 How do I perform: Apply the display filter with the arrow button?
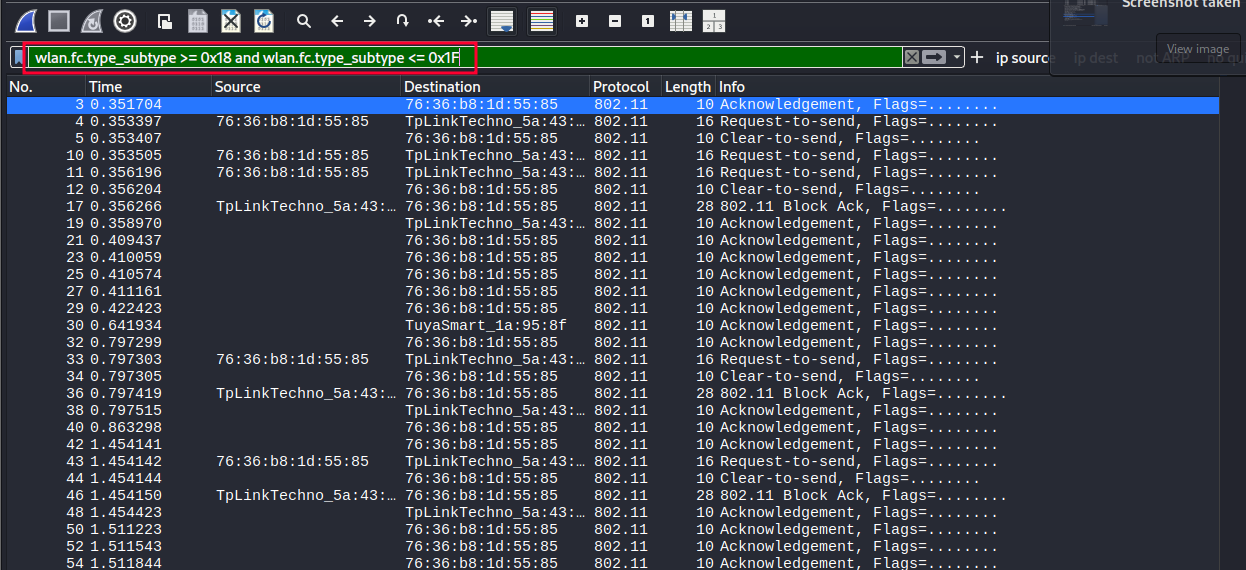934,58
